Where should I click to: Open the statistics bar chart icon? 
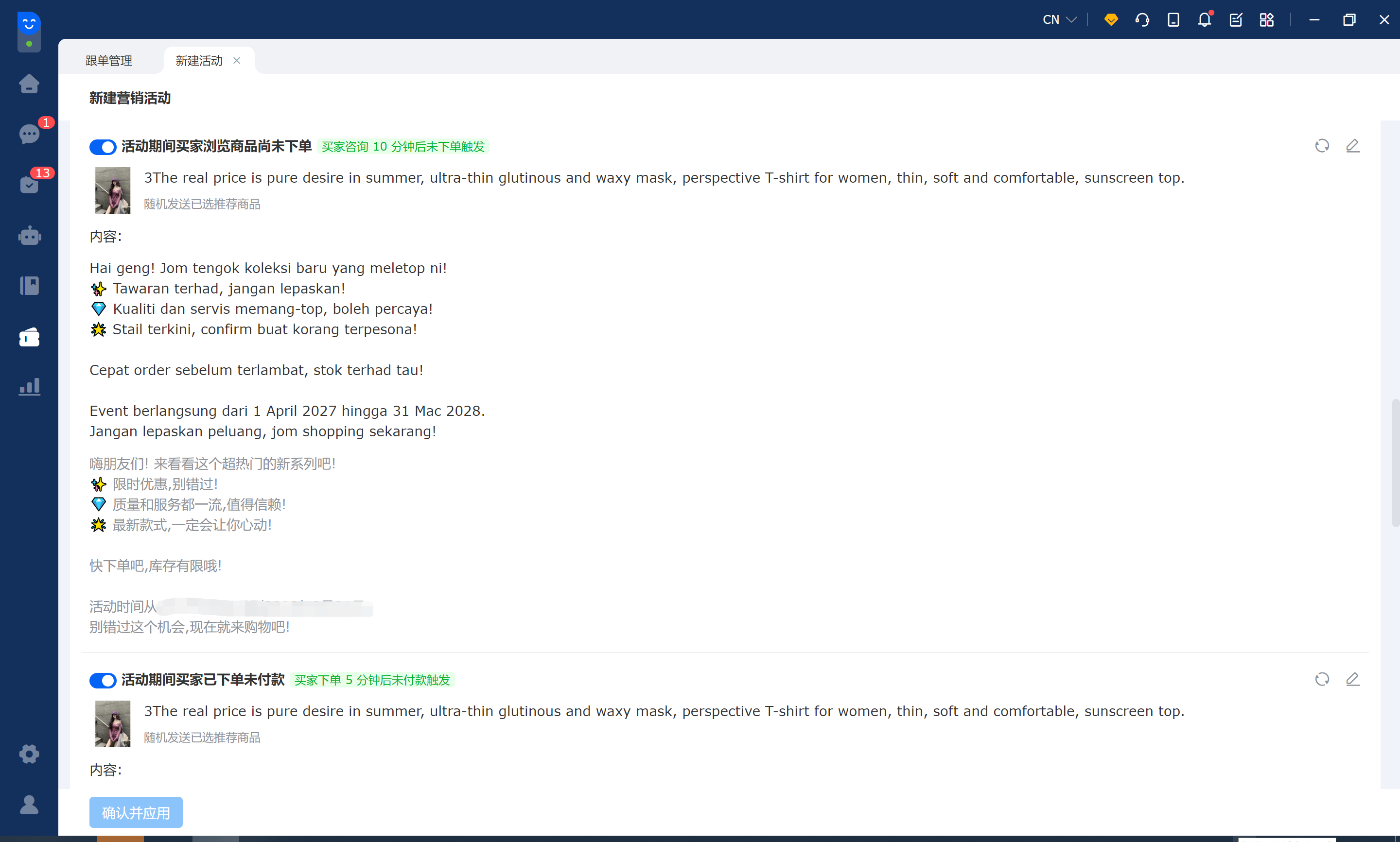point(29,387)
